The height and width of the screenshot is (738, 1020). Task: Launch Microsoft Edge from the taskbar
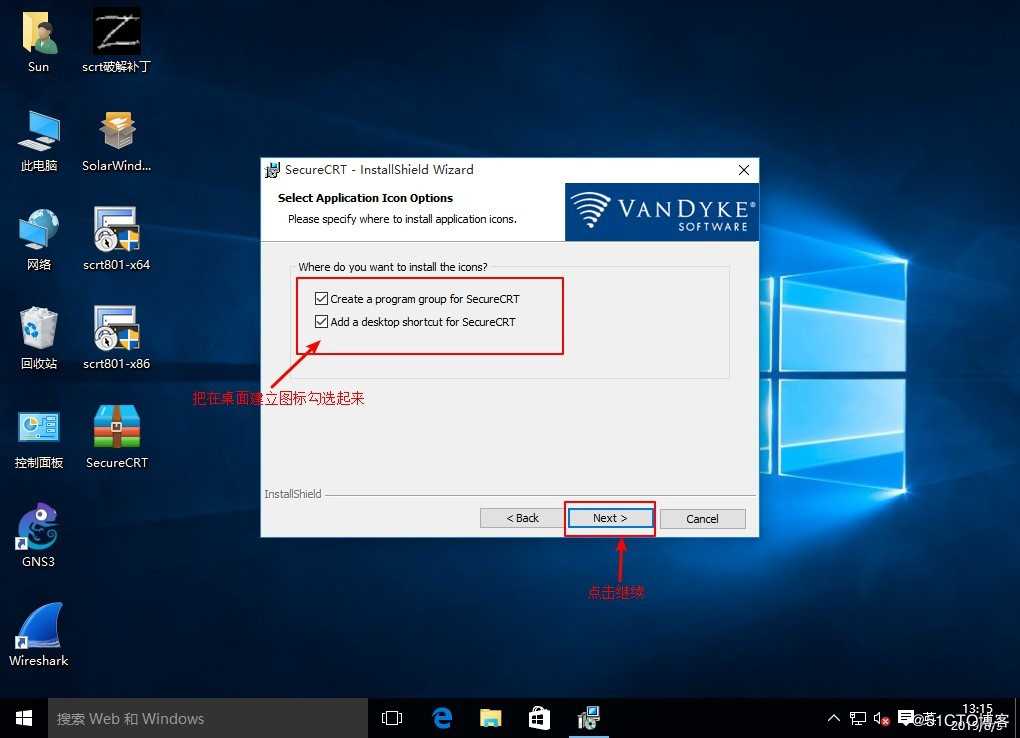pyautogui.click(x=442, y=718)
